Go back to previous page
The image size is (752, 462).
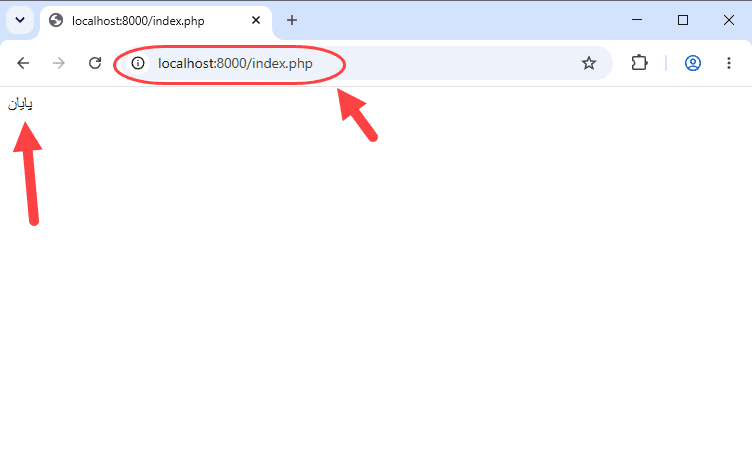(23, 63)
